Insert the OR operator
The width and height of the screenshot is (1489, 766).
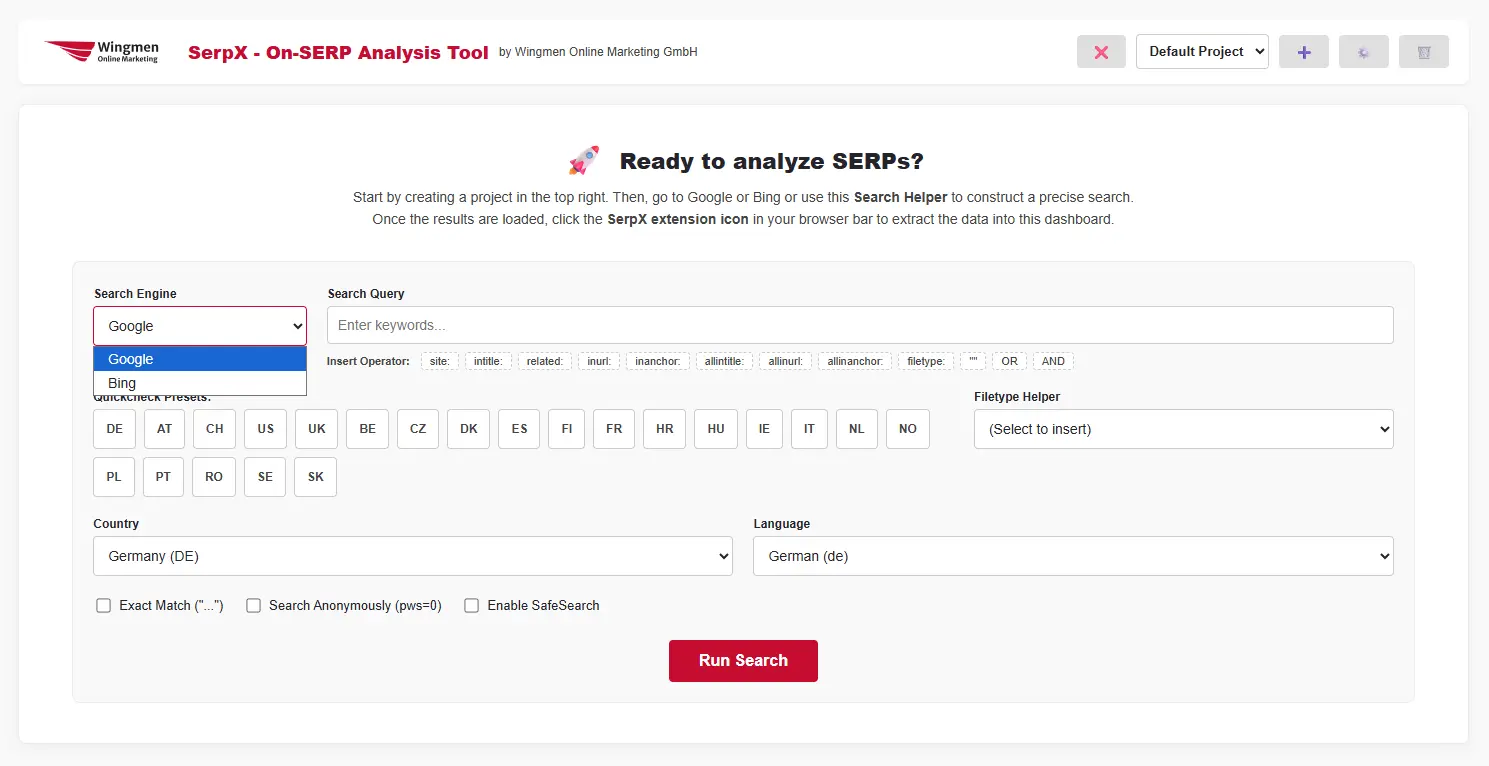pos(1009,361)
